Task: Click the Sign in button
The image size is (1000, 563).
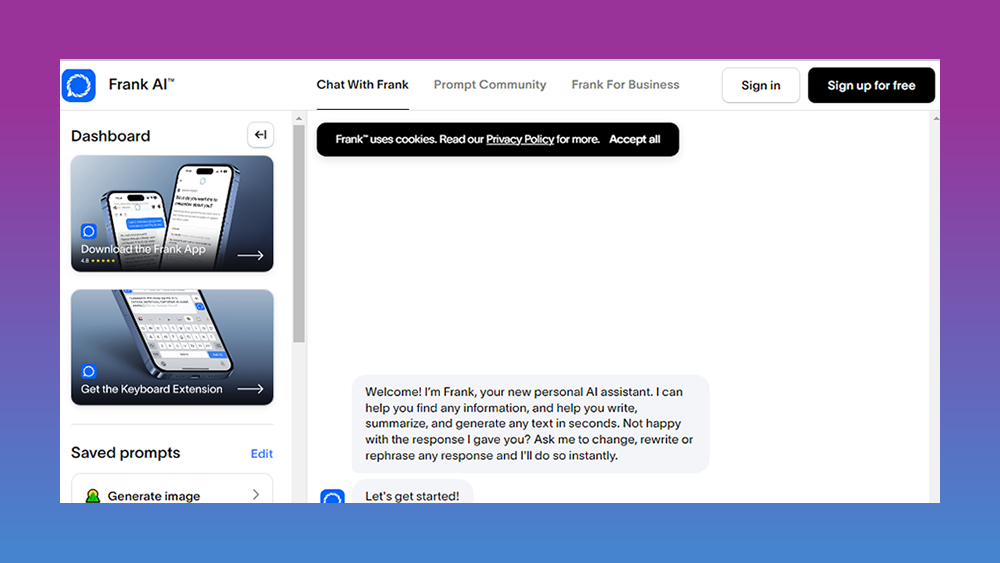Action: pyautogui.click(x=760, y=86)
